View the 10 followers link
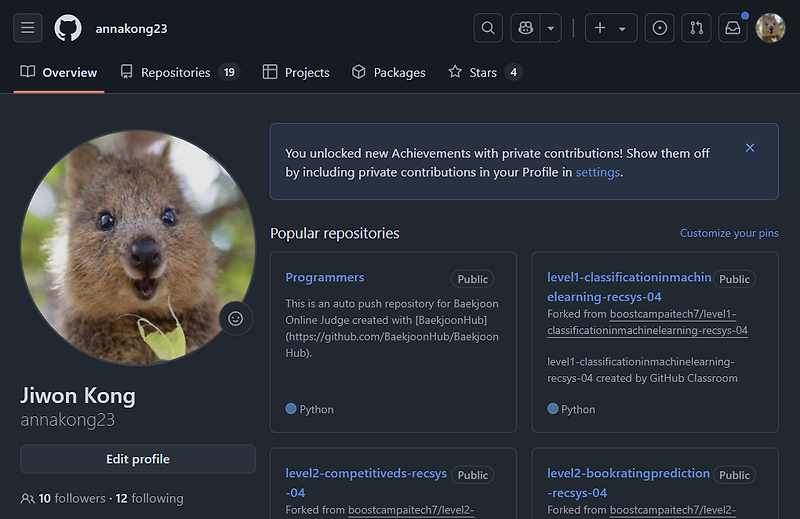Image resolution: width=800 pixels, height=519 pixels. point(72,498)
